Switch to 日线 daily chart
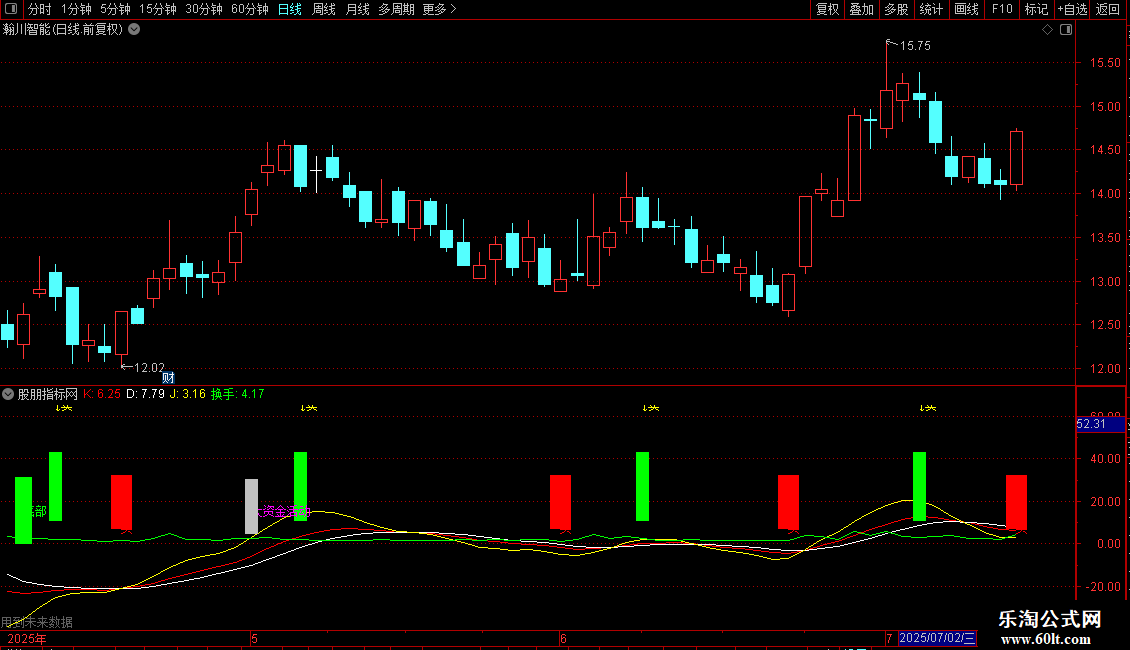 click(290, 9)
